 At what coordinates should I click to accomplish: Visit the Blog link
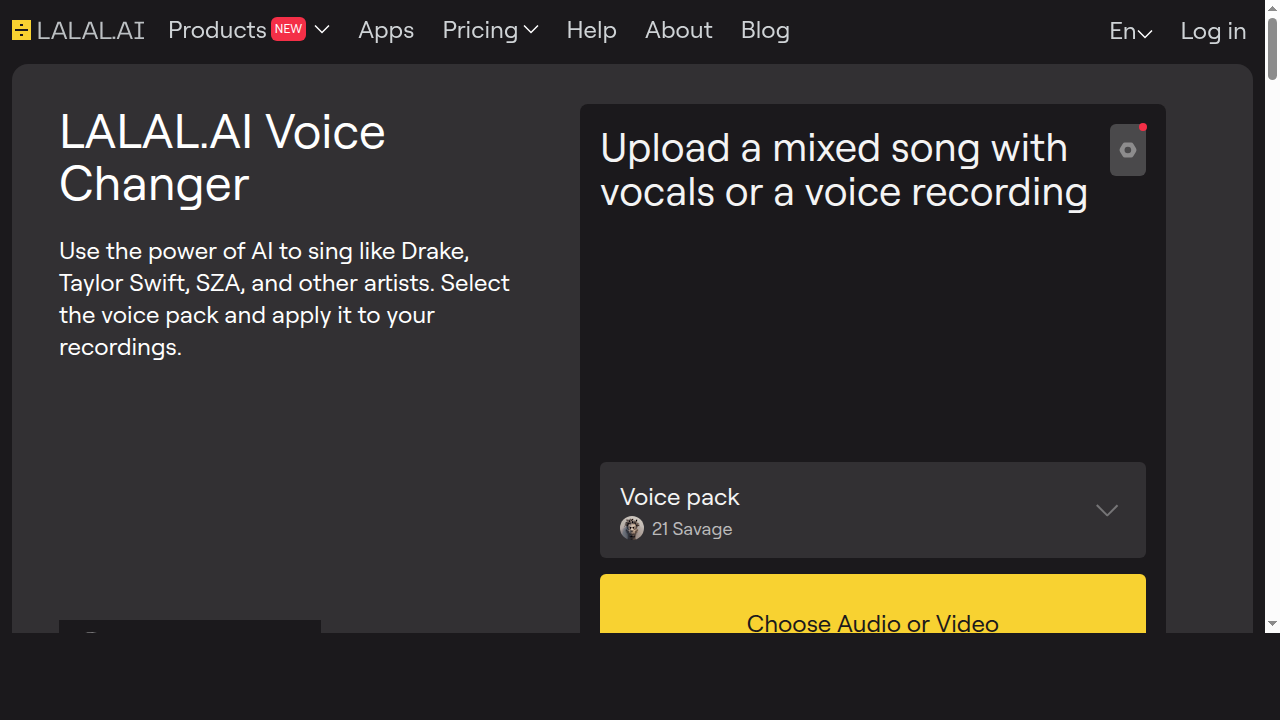pos(765,30)
